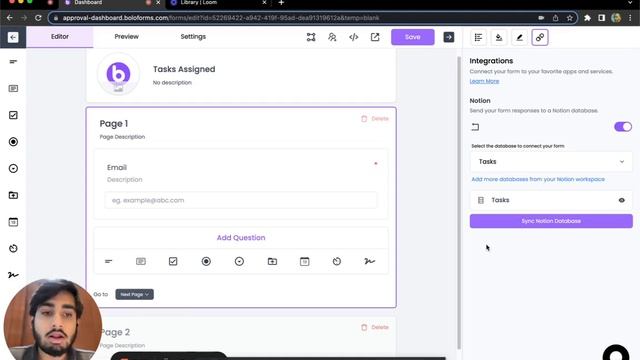The image size is (640, 360).
Task: Open theme fill panel icon
Action: 499,38
